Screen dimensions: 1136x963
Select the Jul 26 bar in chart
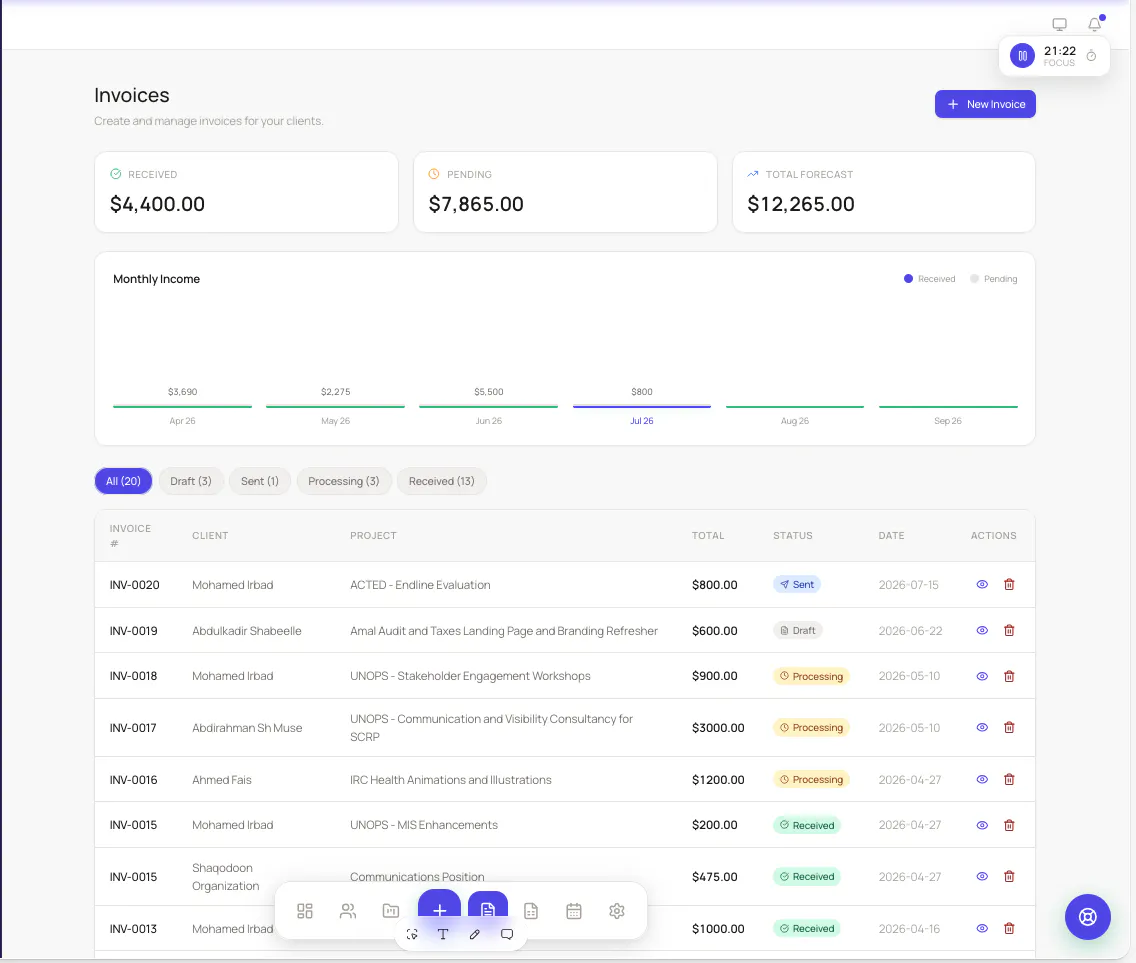[641, 406]
